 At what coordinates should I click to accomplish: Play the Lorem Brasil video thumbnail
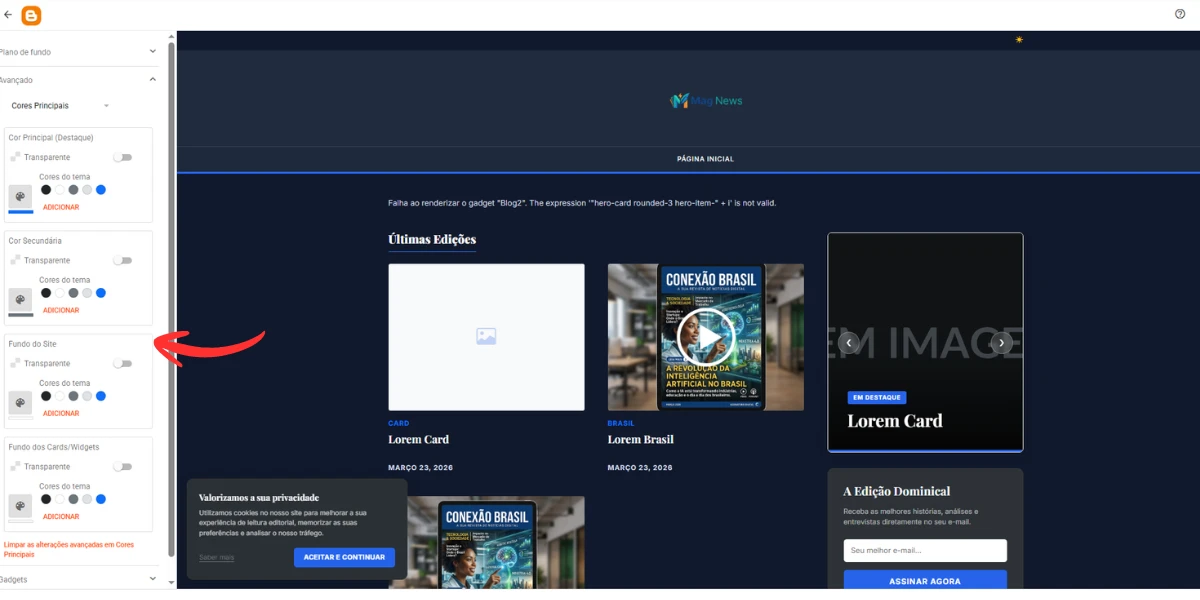[706, 337]
